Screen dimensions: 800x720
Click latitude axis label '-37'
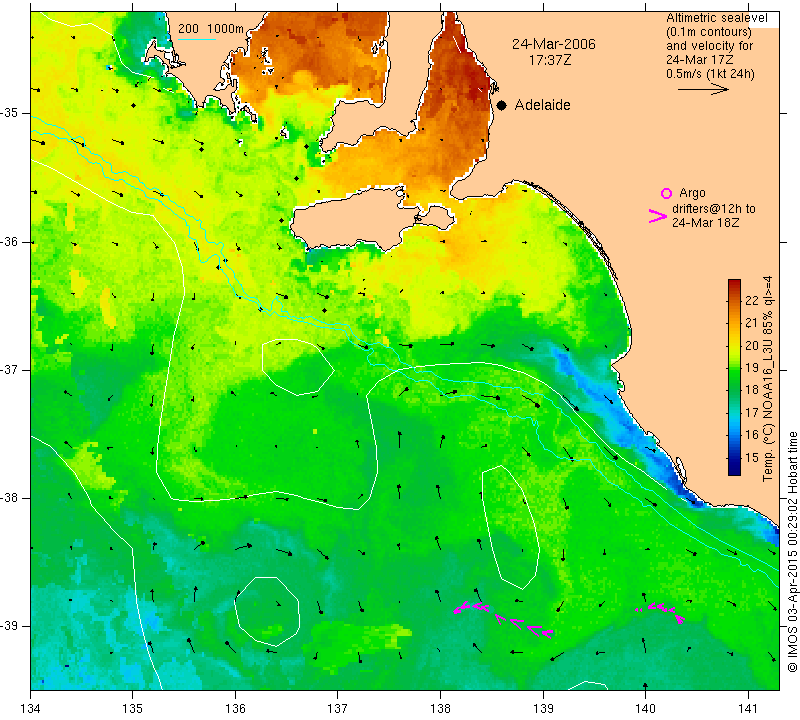click(x=11, y=369)
